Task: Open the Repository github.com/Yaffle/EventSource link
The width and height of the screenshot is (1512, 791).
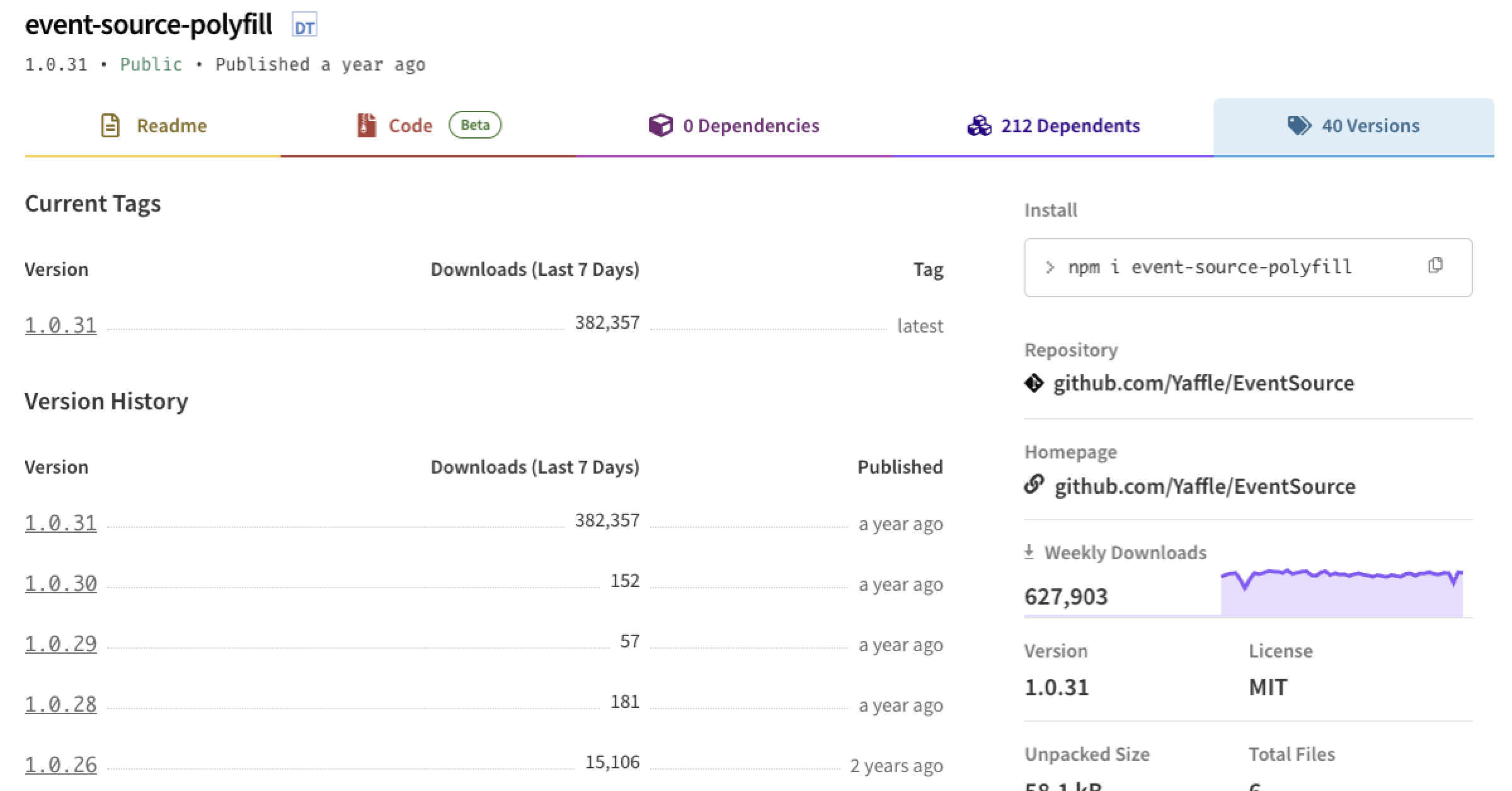Action: 1203,383
